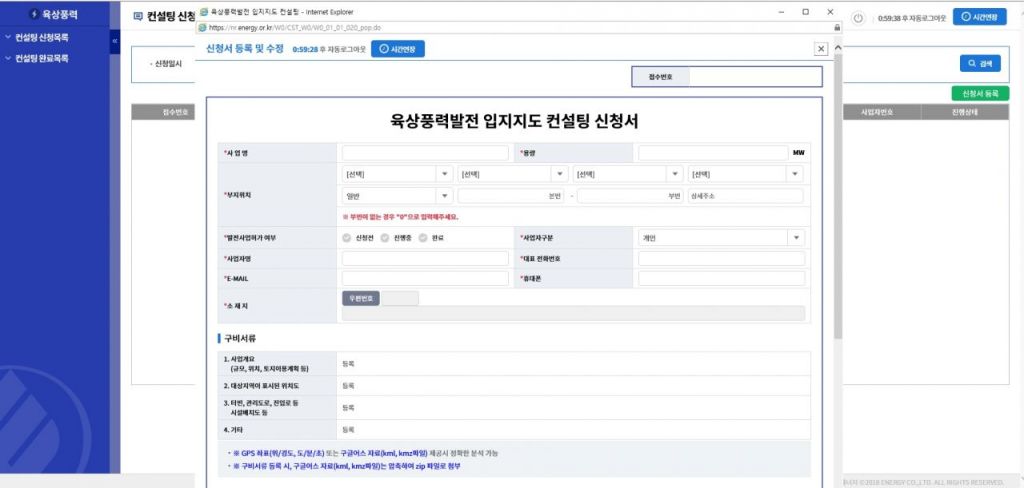
Task: Select the 신청전 radio button
Action: pyautogui.click(x=347, y=238)
